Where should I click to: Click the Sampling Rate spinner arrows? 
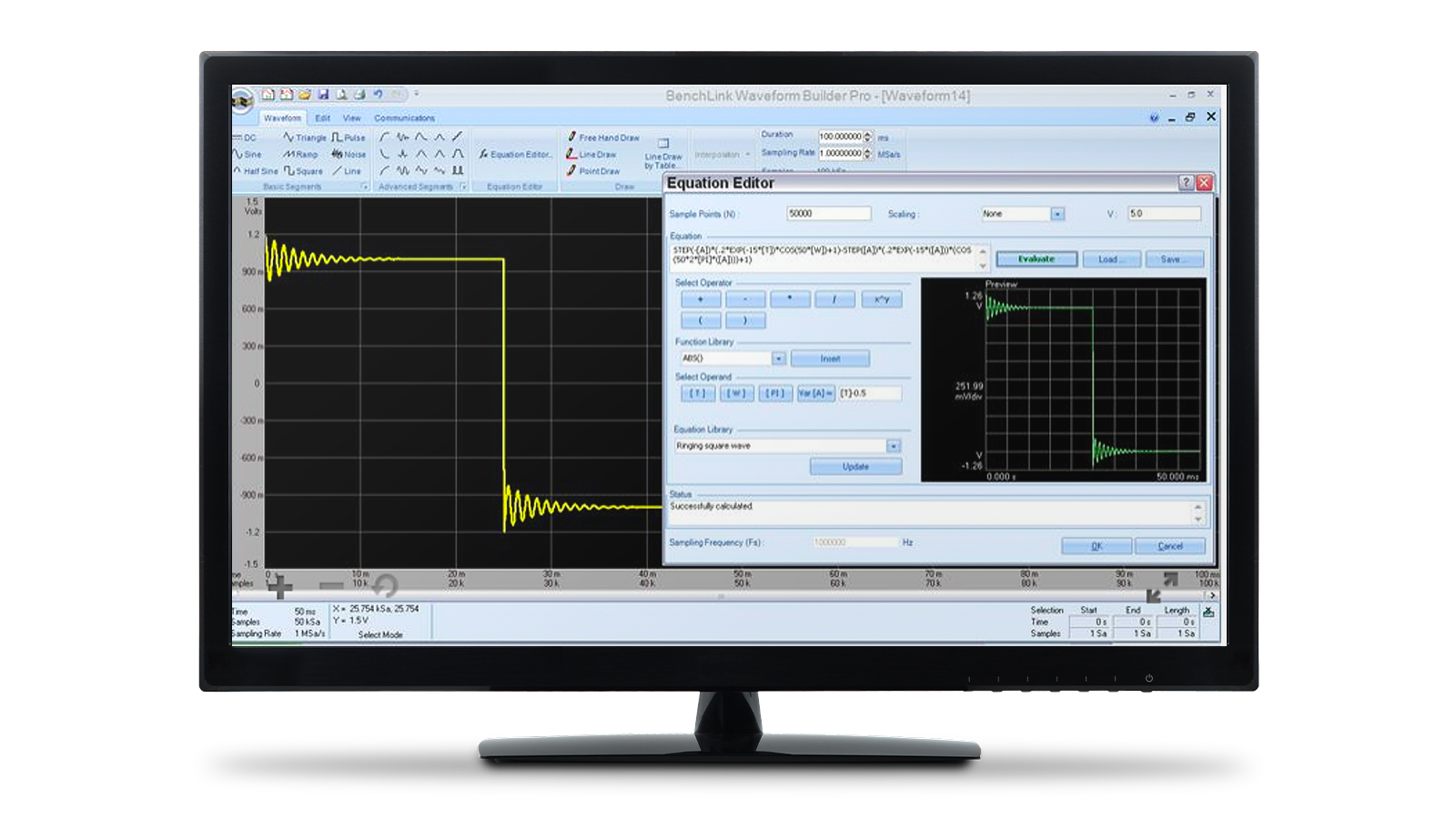click(868, 154)
